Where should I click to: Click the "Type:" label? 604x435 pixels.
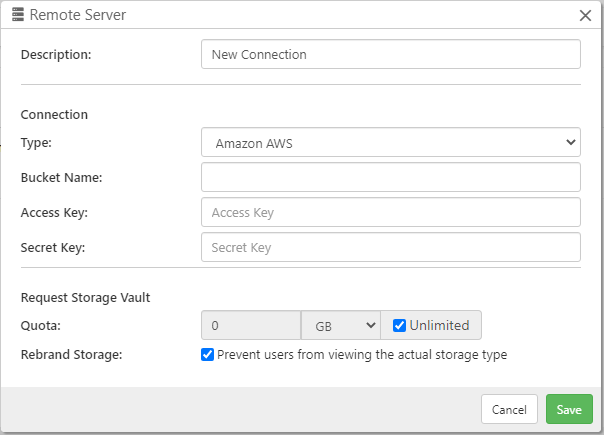point(36,143)
